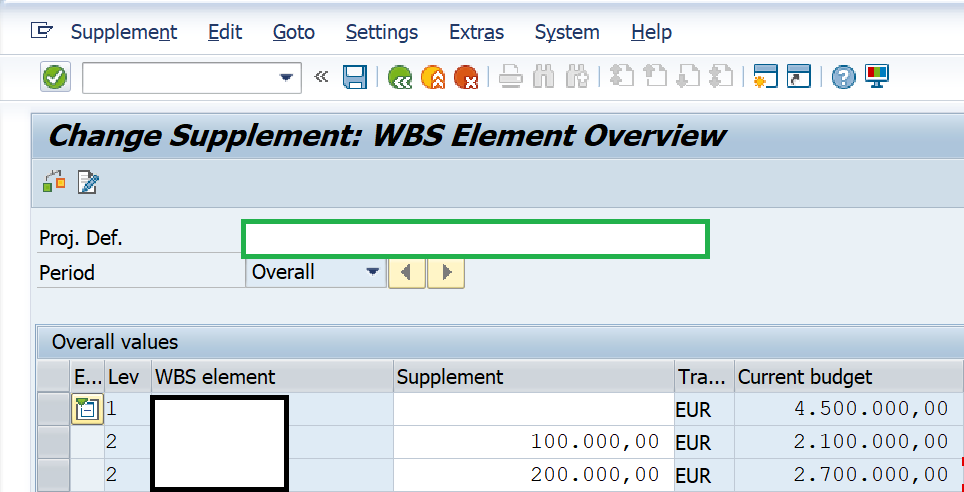Collapse the command field with the double chevron
The image size is (964, 492).
tap(321, 77)
